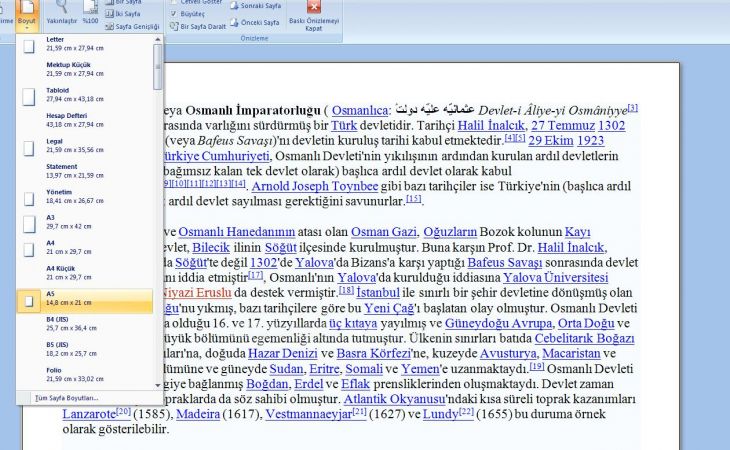730x450 pixels.
Task: Toggle the Büyüteç checkbox
Action: click(174, 14)
